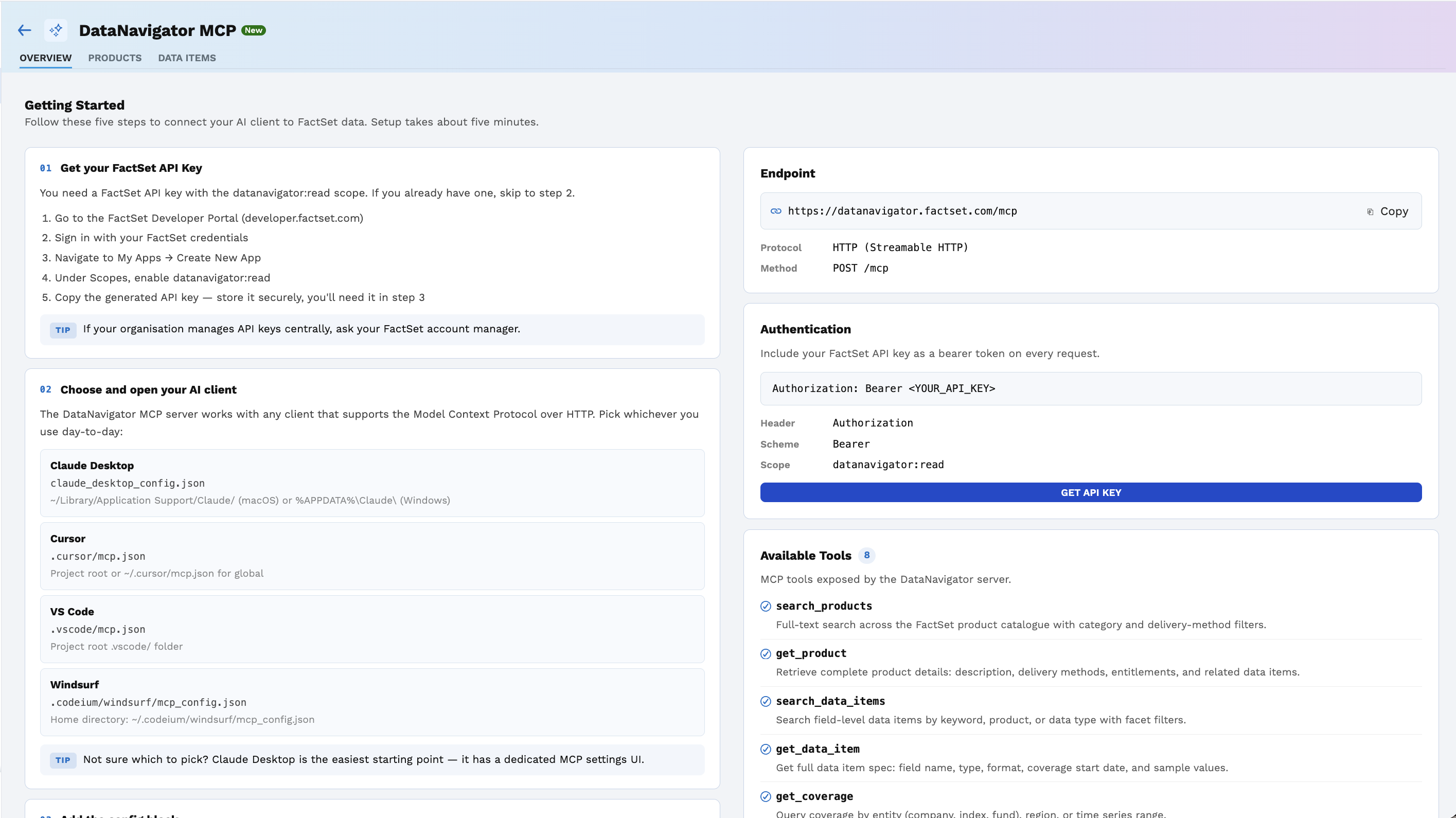The image size is (1456, 818).
Task: Click the TIP badge about organisation API keys
Action: click(63, 330)
